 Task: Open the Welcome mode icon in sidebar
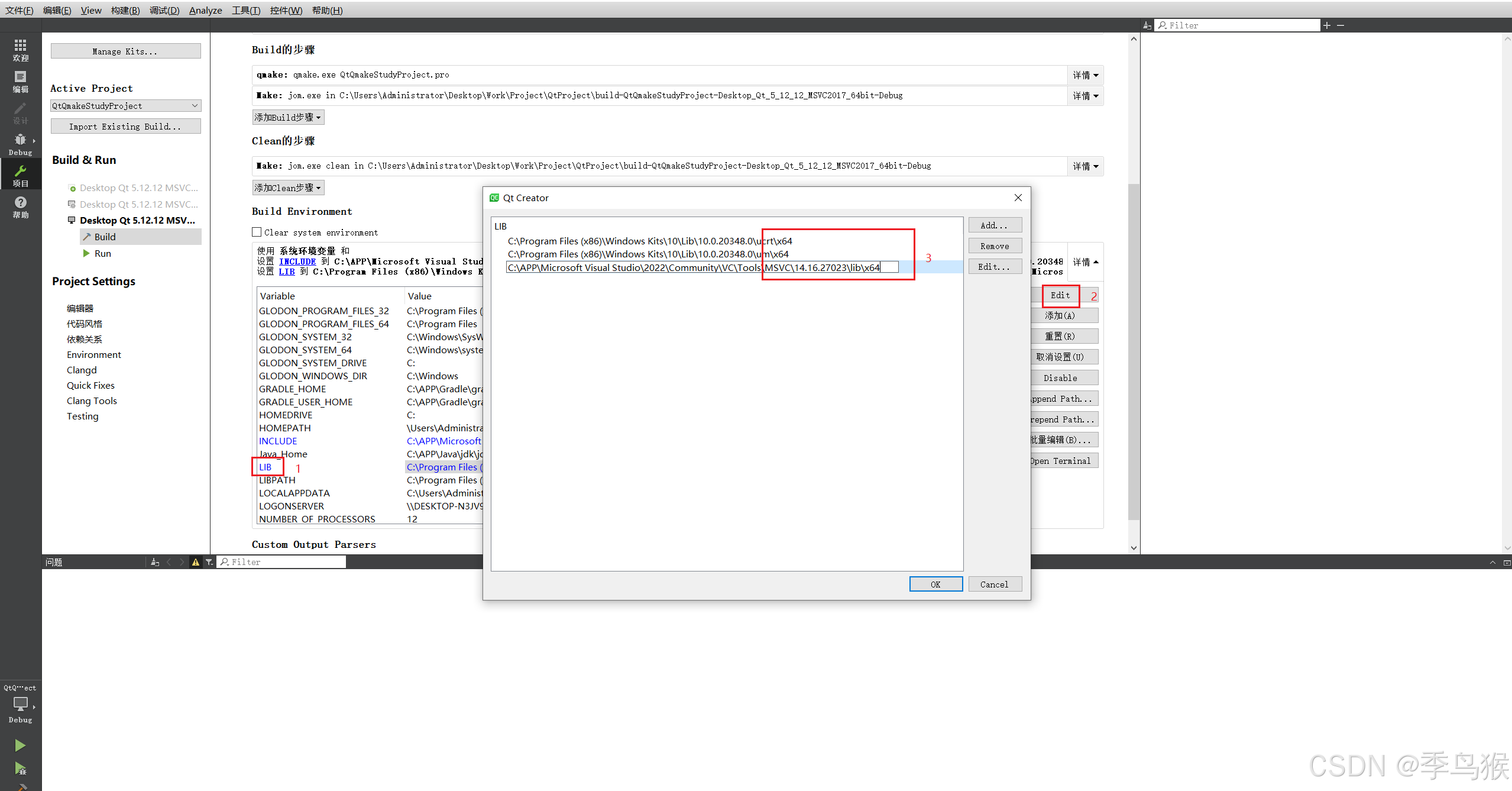20,50
